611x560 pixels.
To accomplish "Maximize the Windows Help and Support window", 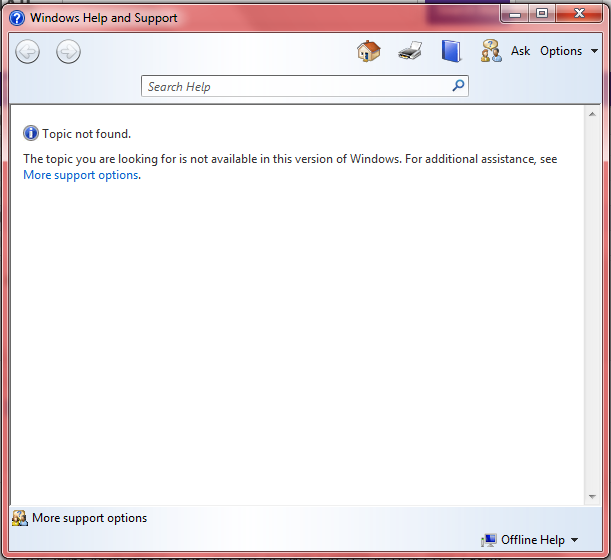I will [x=542, y=14].
